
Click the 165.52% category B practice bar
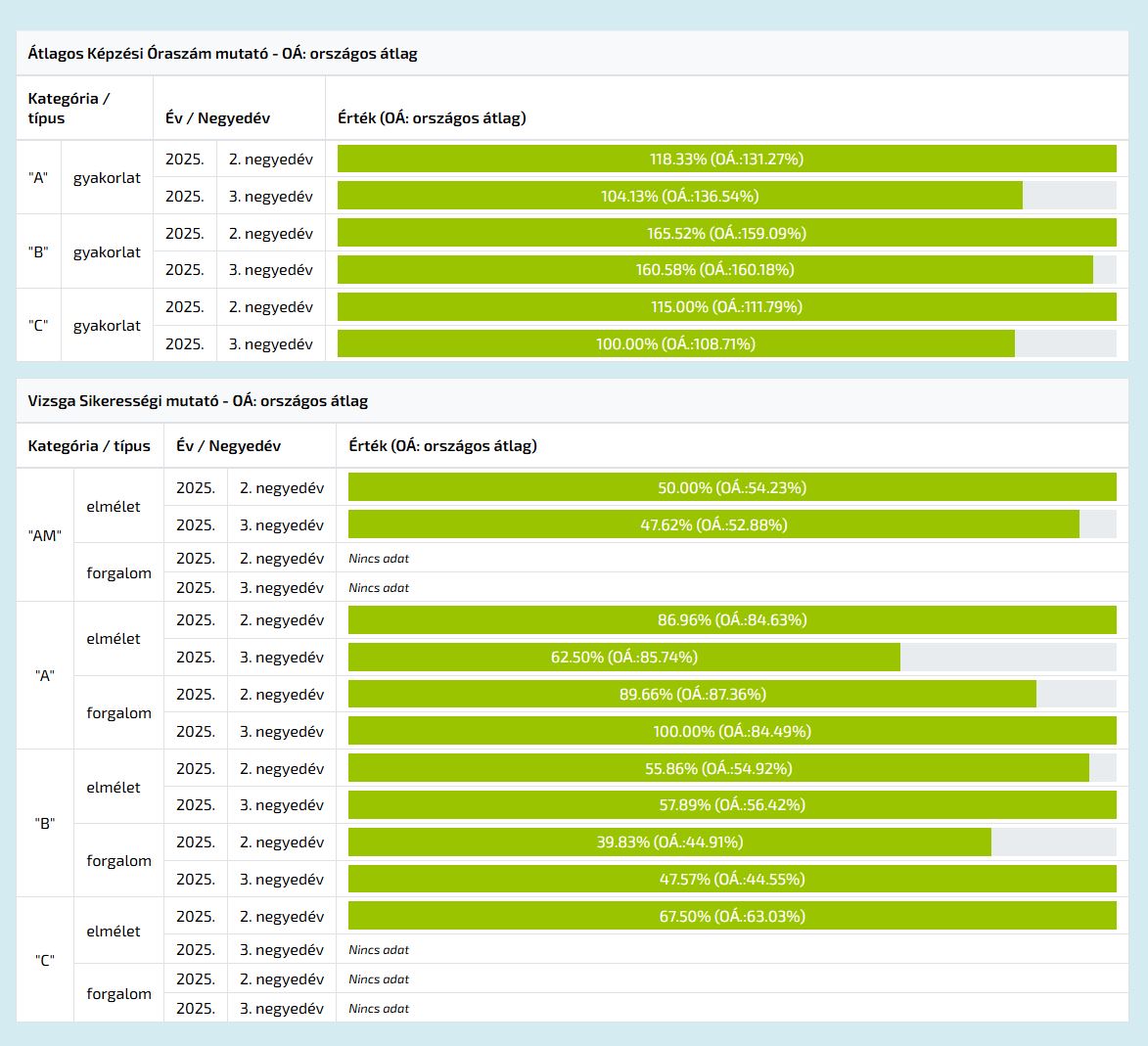726,233
